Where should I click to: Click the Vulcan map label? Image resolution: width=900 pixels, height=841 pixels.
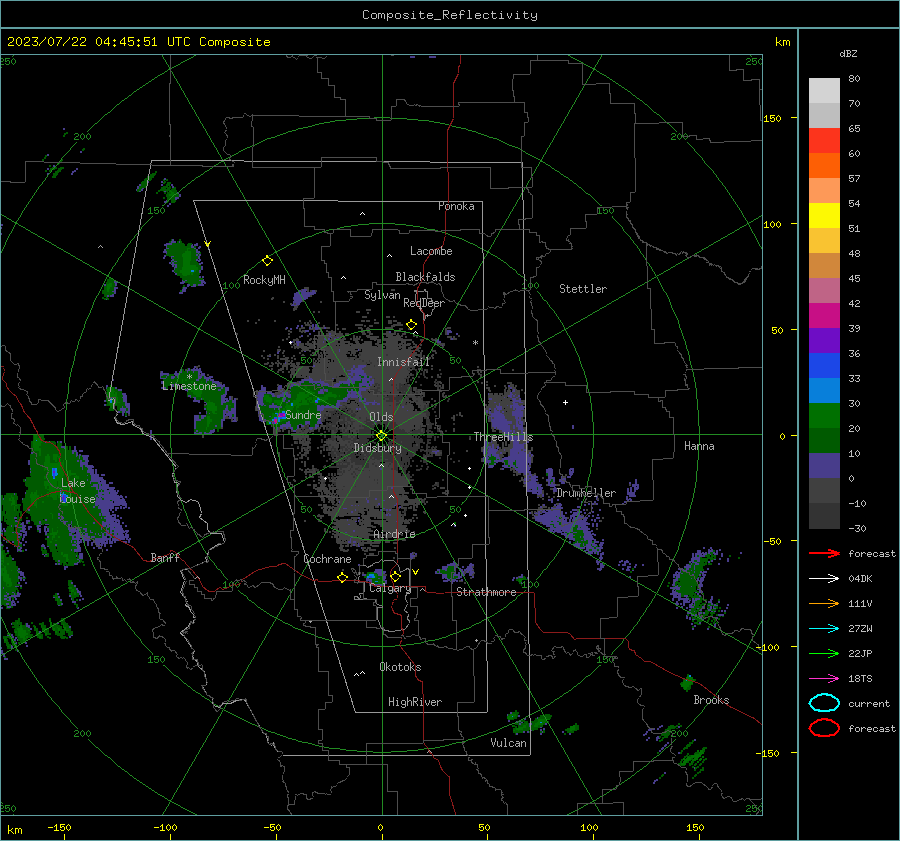(509, 743)
